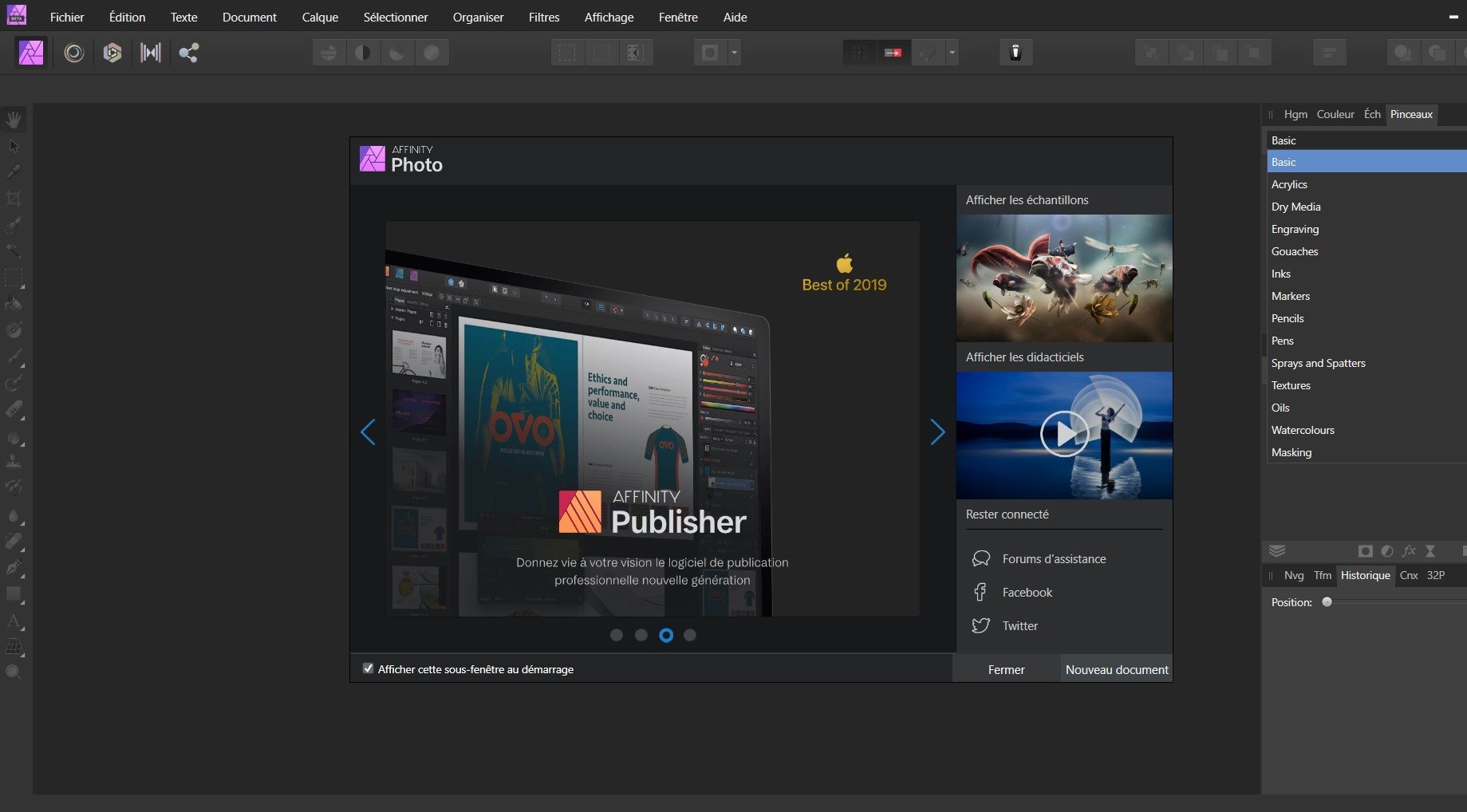This screenshot has width=1467, height=812.
Task: Switch to the Tone Mapping persona
Action: point(151,53)
